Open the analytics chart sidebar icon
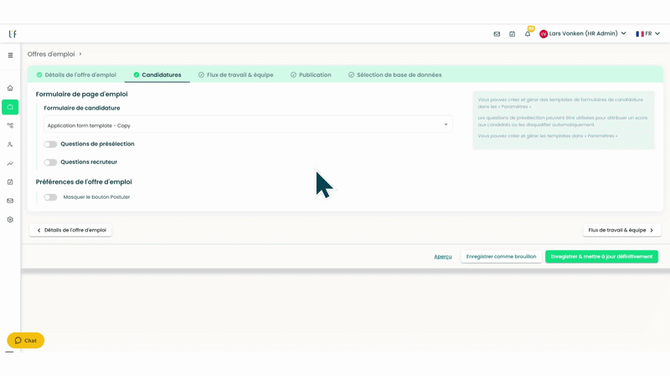The width and height of the screenshot is (670, 376). [x=10, y=163]
